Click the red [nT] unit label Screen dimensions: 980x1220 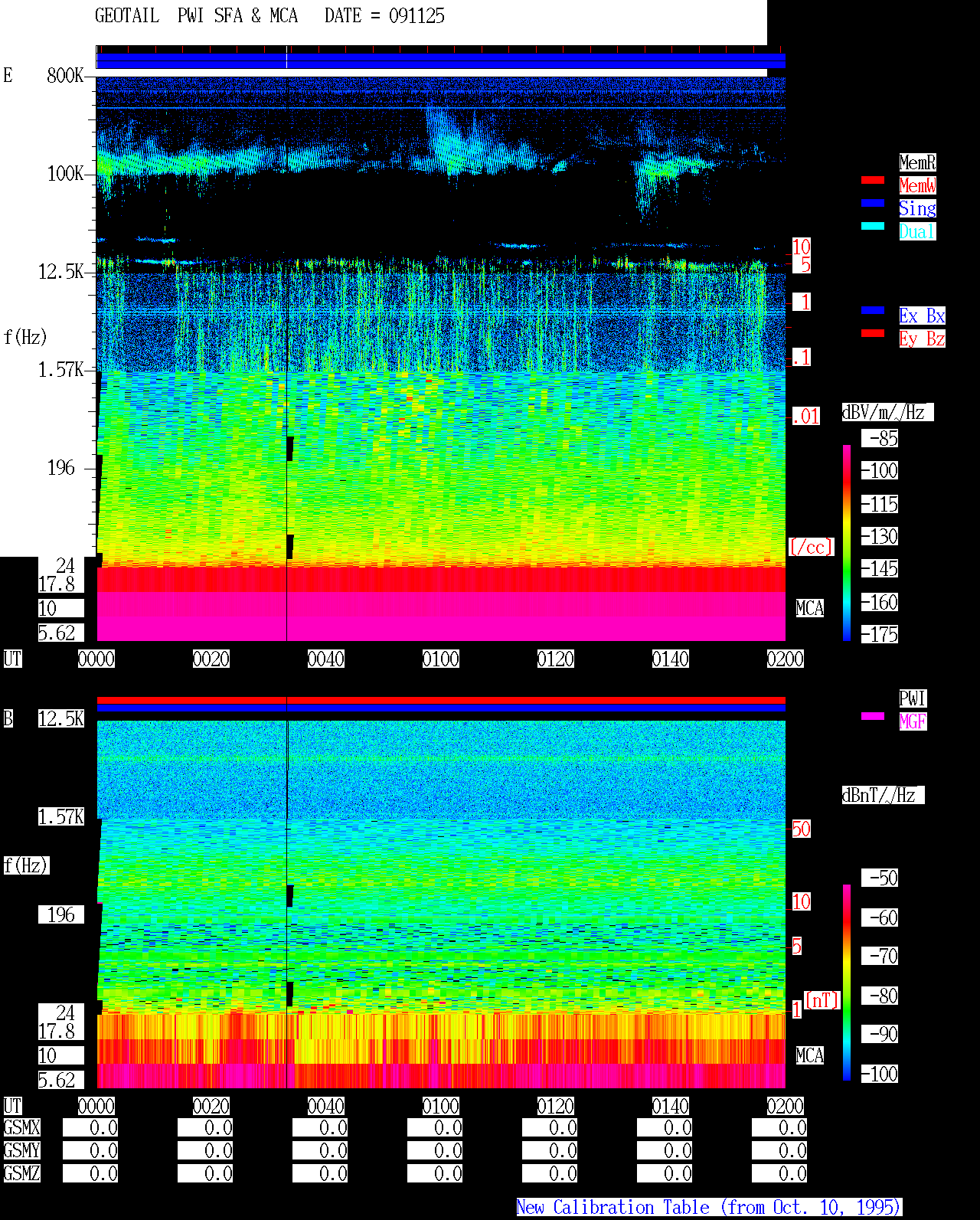click(822, 1000)
